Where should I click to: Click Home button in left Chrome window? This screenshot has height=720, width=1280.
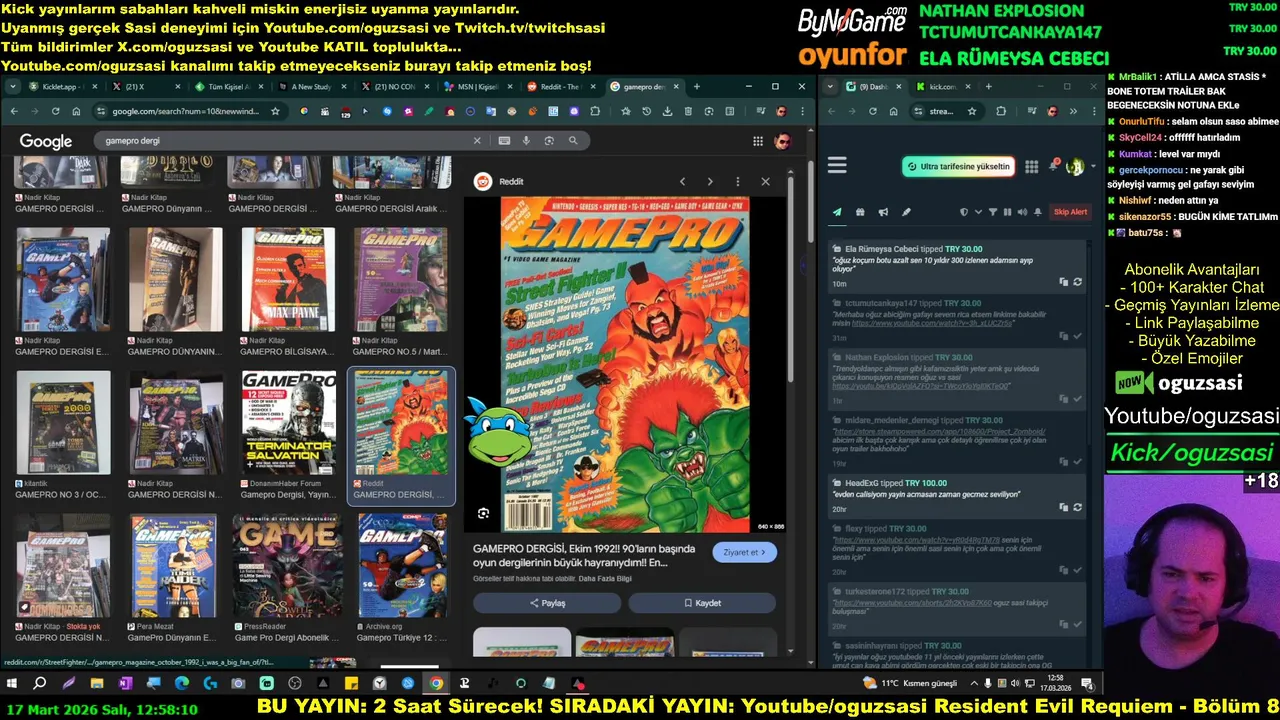pyautogui.click(x=77, y=111)
